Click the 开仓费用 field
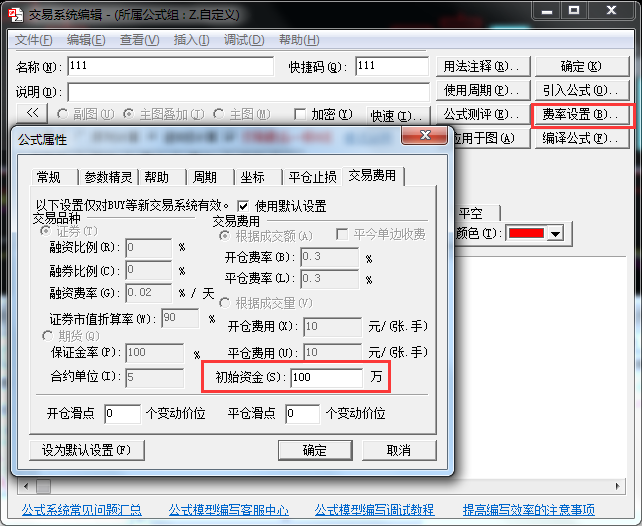The width and height of the screenshot is (642, 526). [332, 327]
